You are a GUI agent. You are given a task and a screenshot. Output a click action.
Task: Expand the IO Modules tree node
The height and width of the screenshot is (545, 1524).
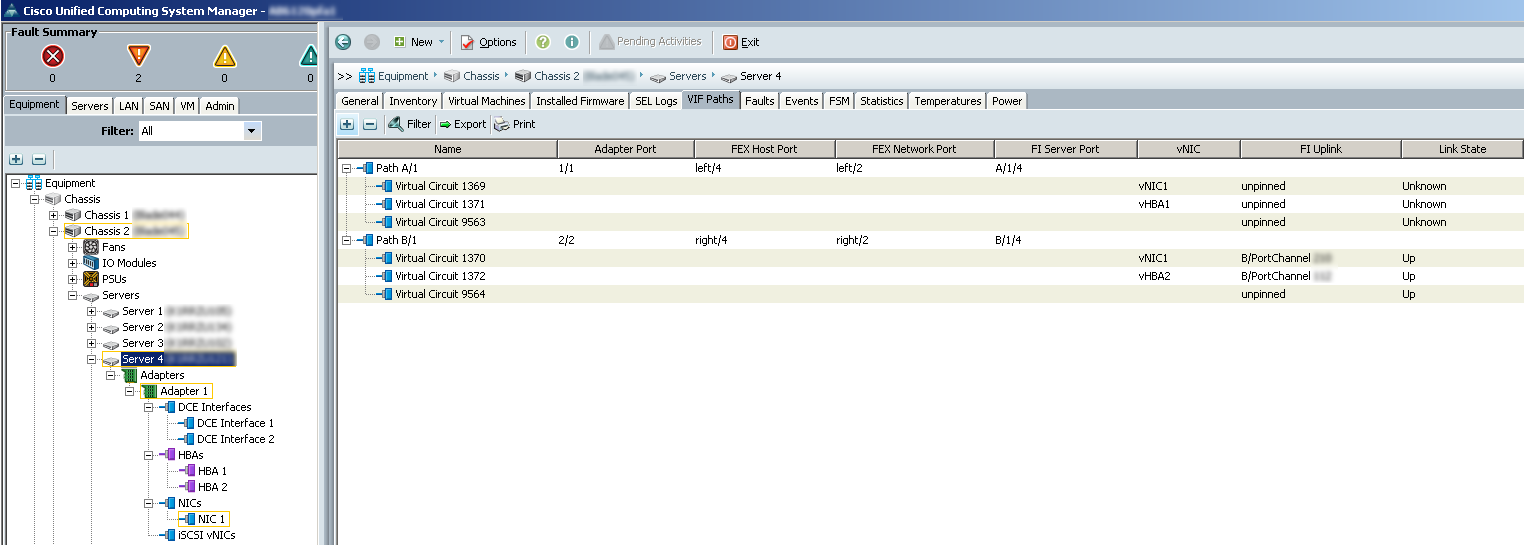73,263
